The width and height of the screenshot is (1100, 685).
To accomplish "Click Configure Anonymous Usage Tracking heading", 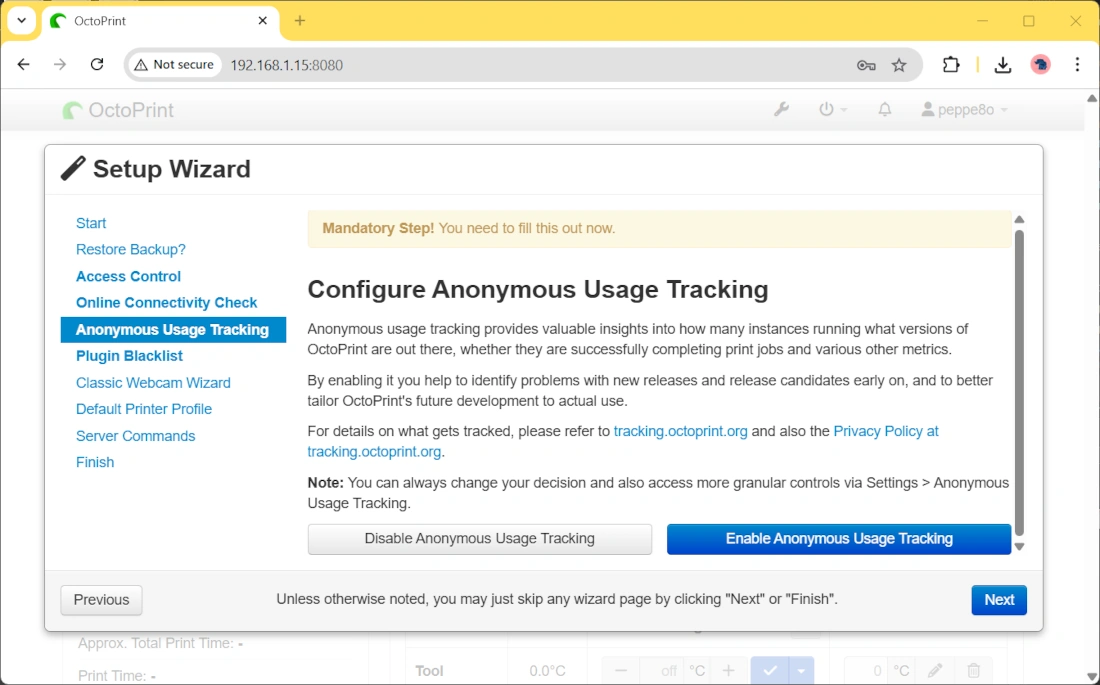I will [x=538, y=289].
